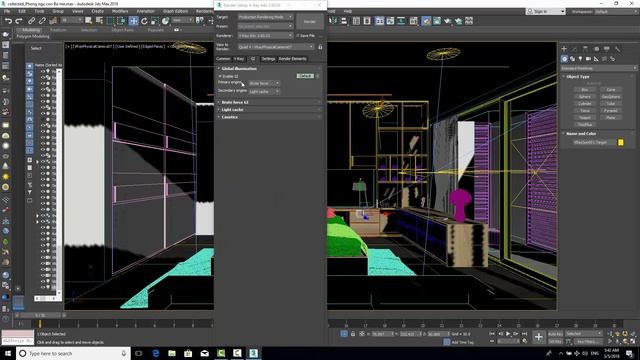Click the GeoSphere primitive button
This screenshot has height=360, width=640.
pos(611,96)
